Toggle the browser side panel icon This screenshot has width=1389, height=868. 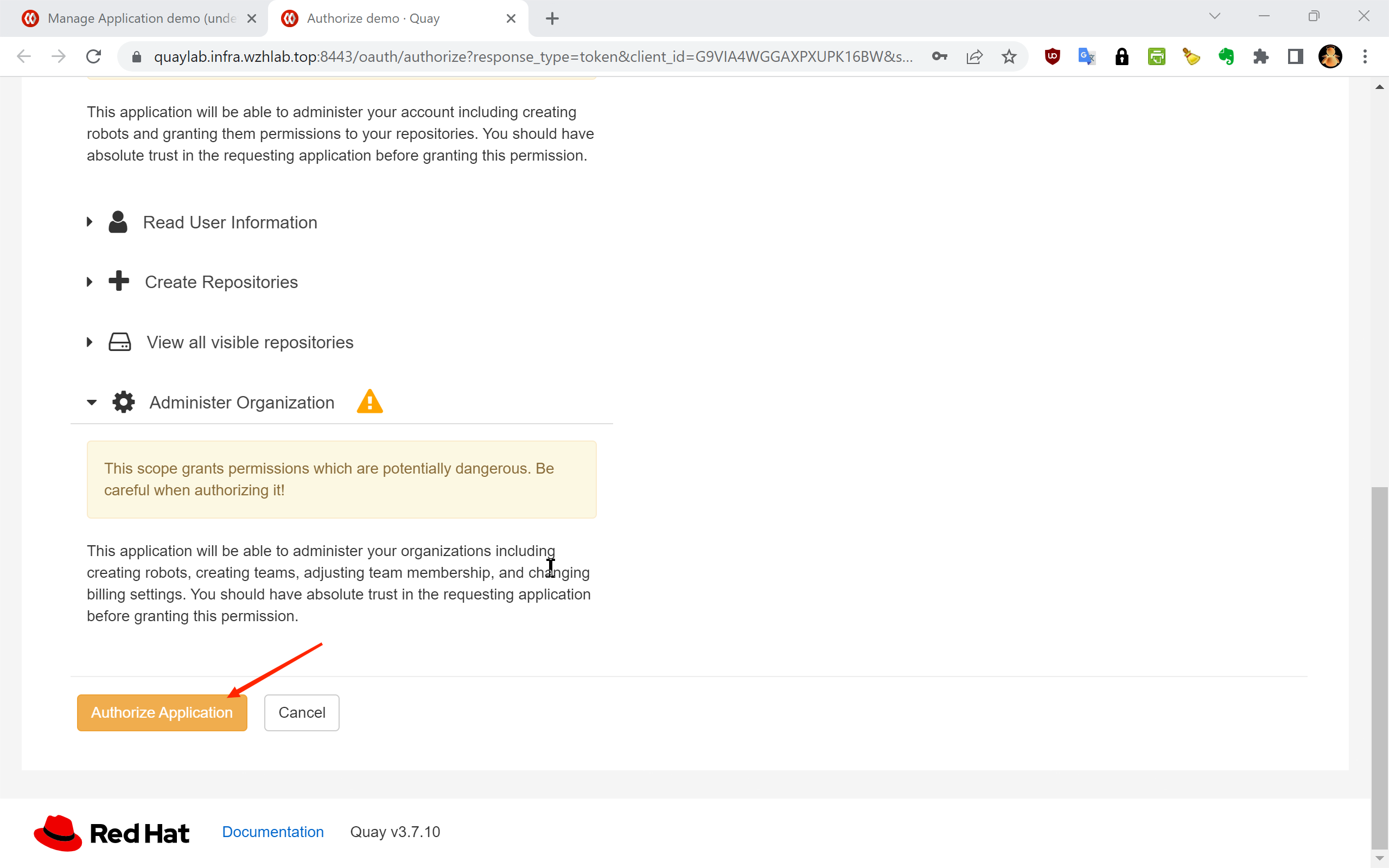[x=1296, y=56]
